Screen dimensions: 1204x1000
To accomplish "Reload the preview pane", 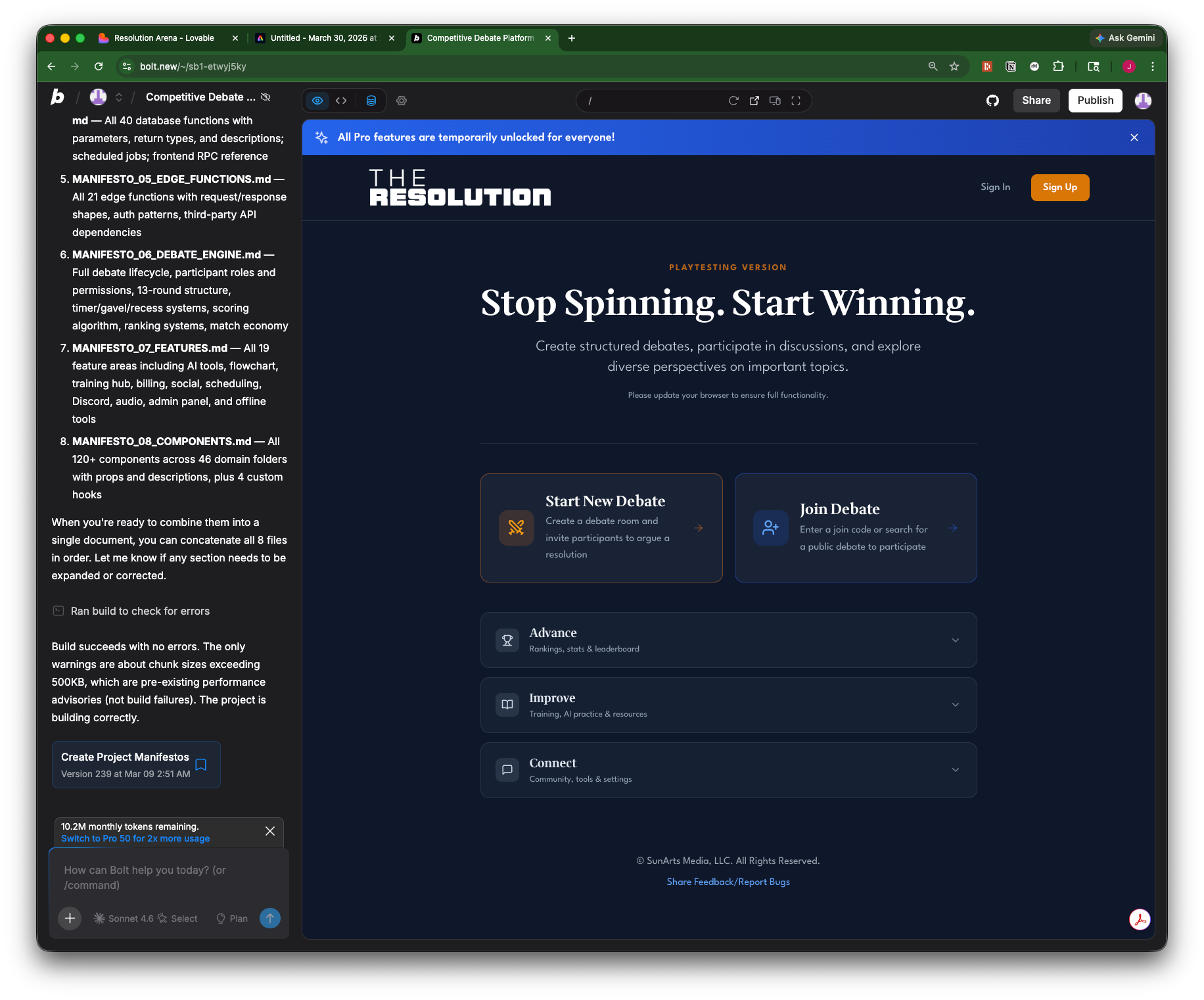I will [733, 101].
